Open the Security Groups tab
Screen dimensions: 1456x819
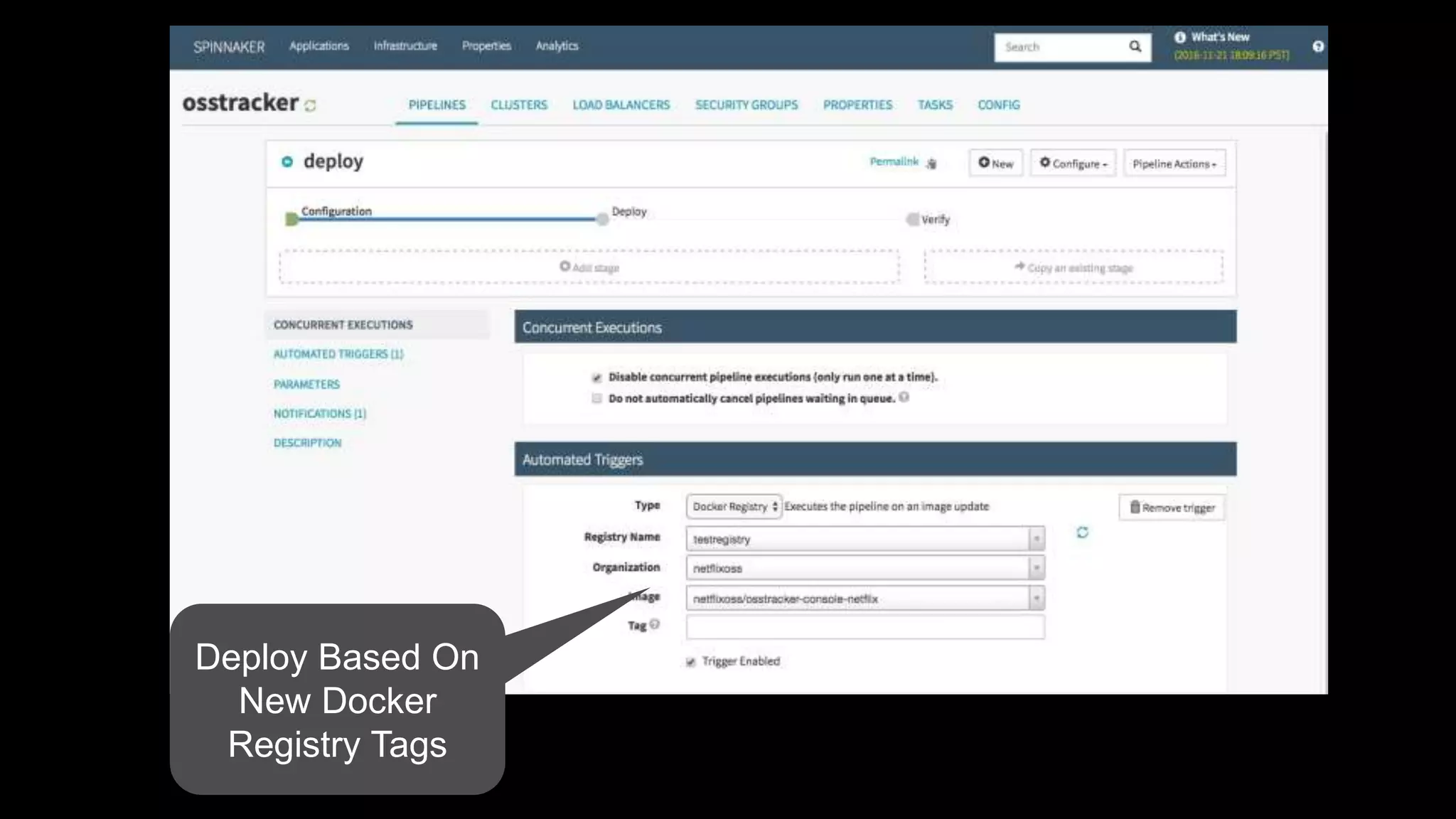click(x=746, y=105)
